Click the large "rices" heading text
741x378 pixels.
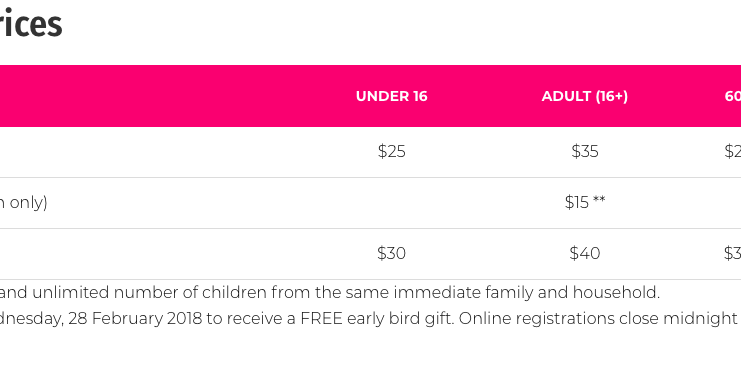click(29, 25)
